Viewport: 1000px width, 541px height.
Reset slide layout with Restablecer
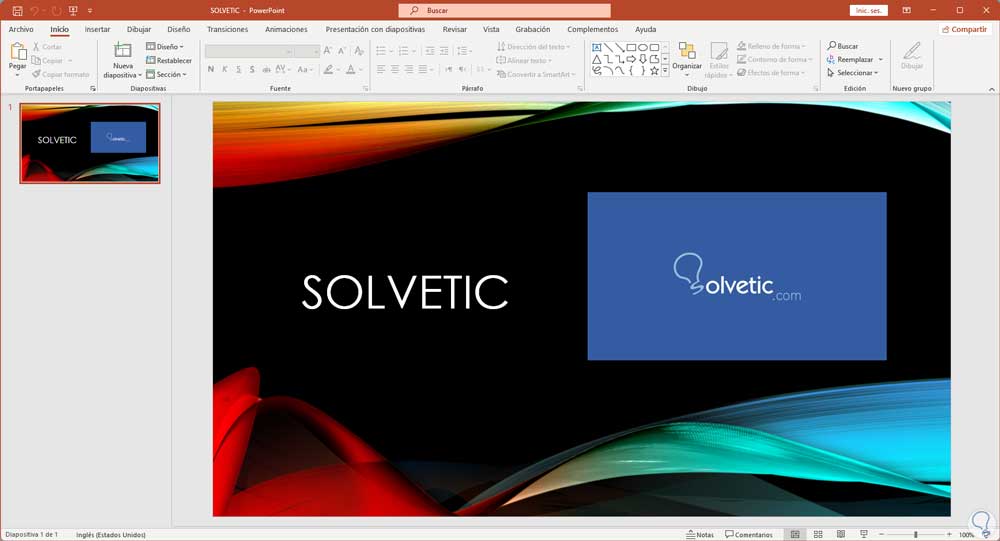[x=169, y=61]
